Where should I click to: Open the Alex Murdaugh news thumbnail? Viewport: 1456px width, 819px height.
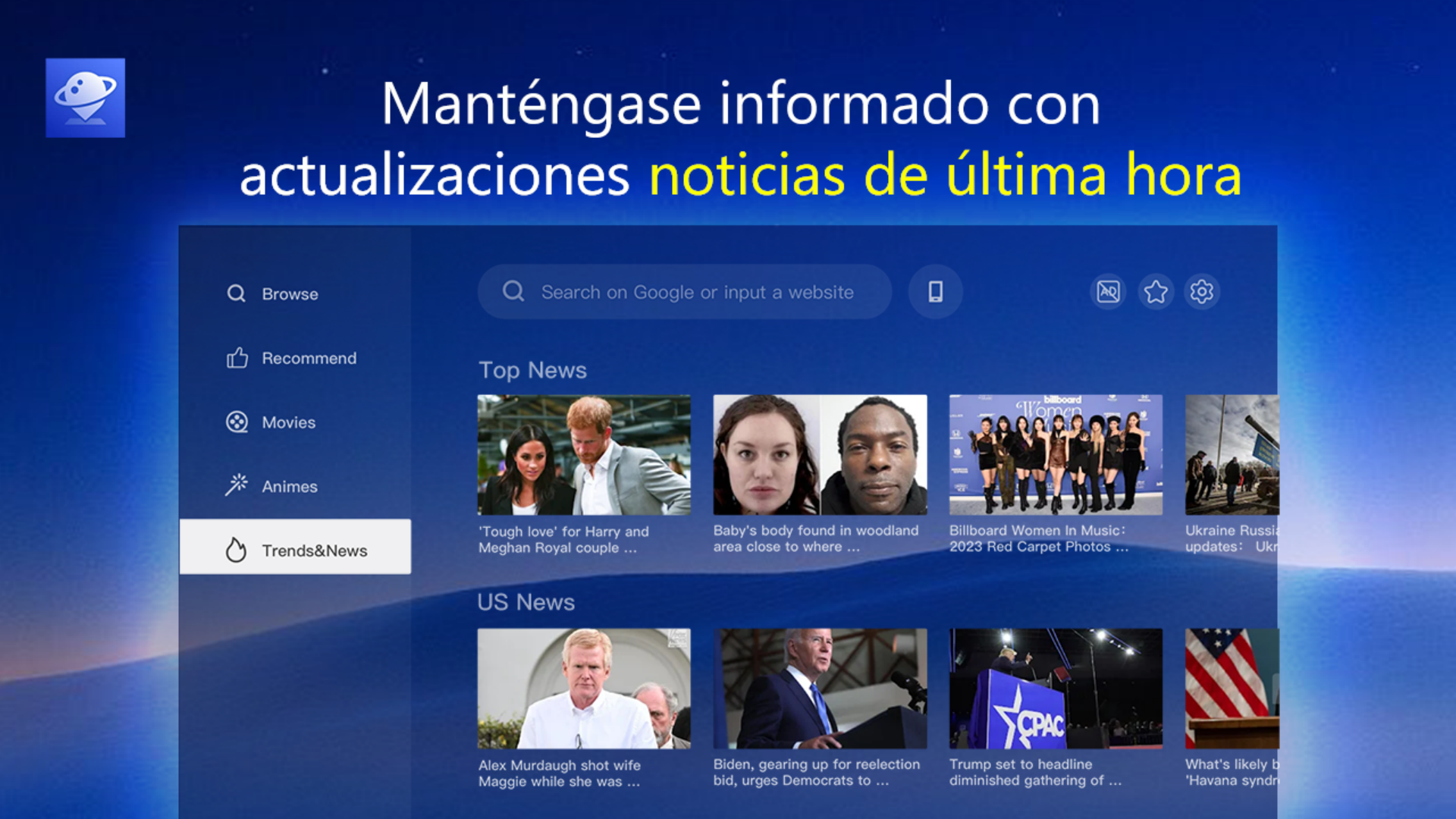(584, 689)
